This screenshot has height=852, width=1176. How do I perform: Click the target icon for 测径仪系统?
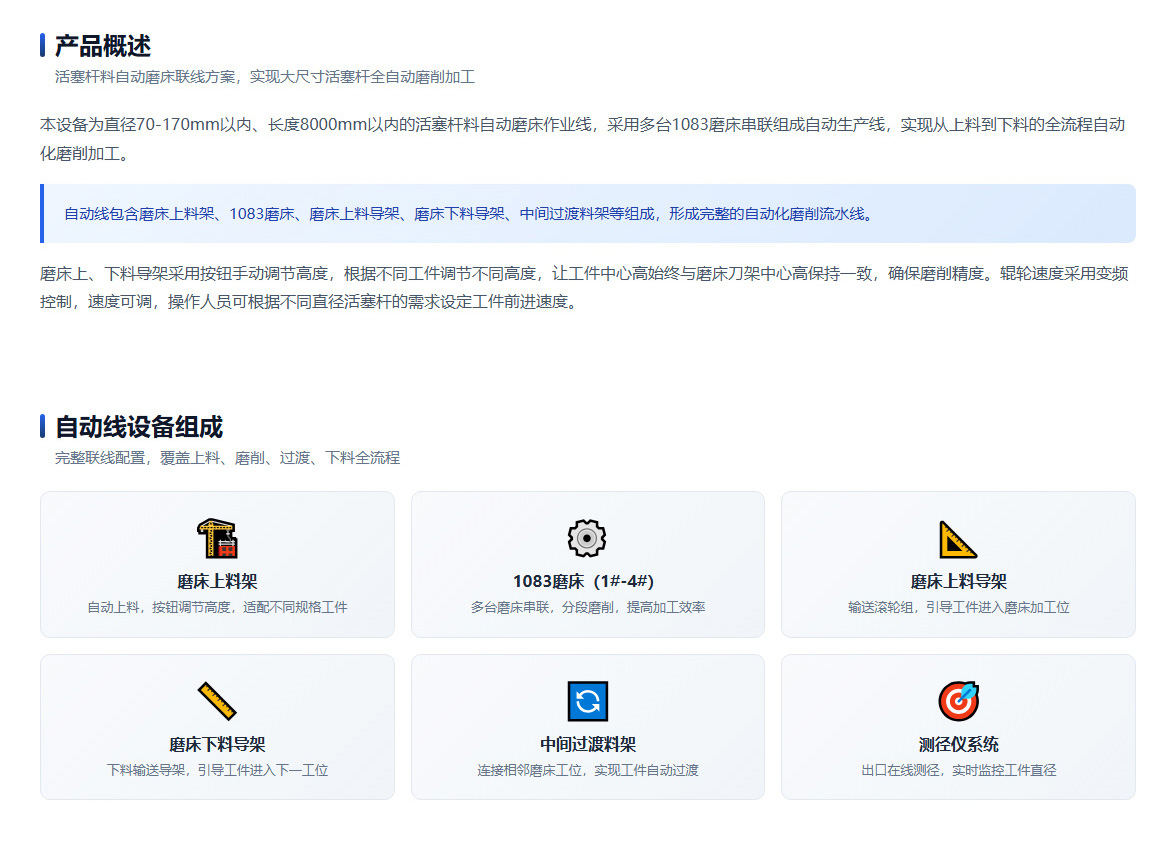958,701
